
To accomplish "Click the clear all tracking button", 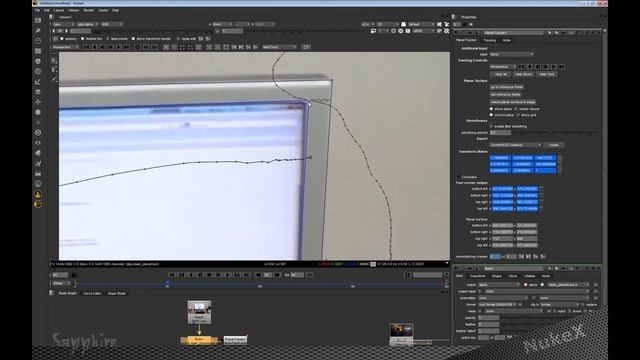I will [x=500, y=74].
